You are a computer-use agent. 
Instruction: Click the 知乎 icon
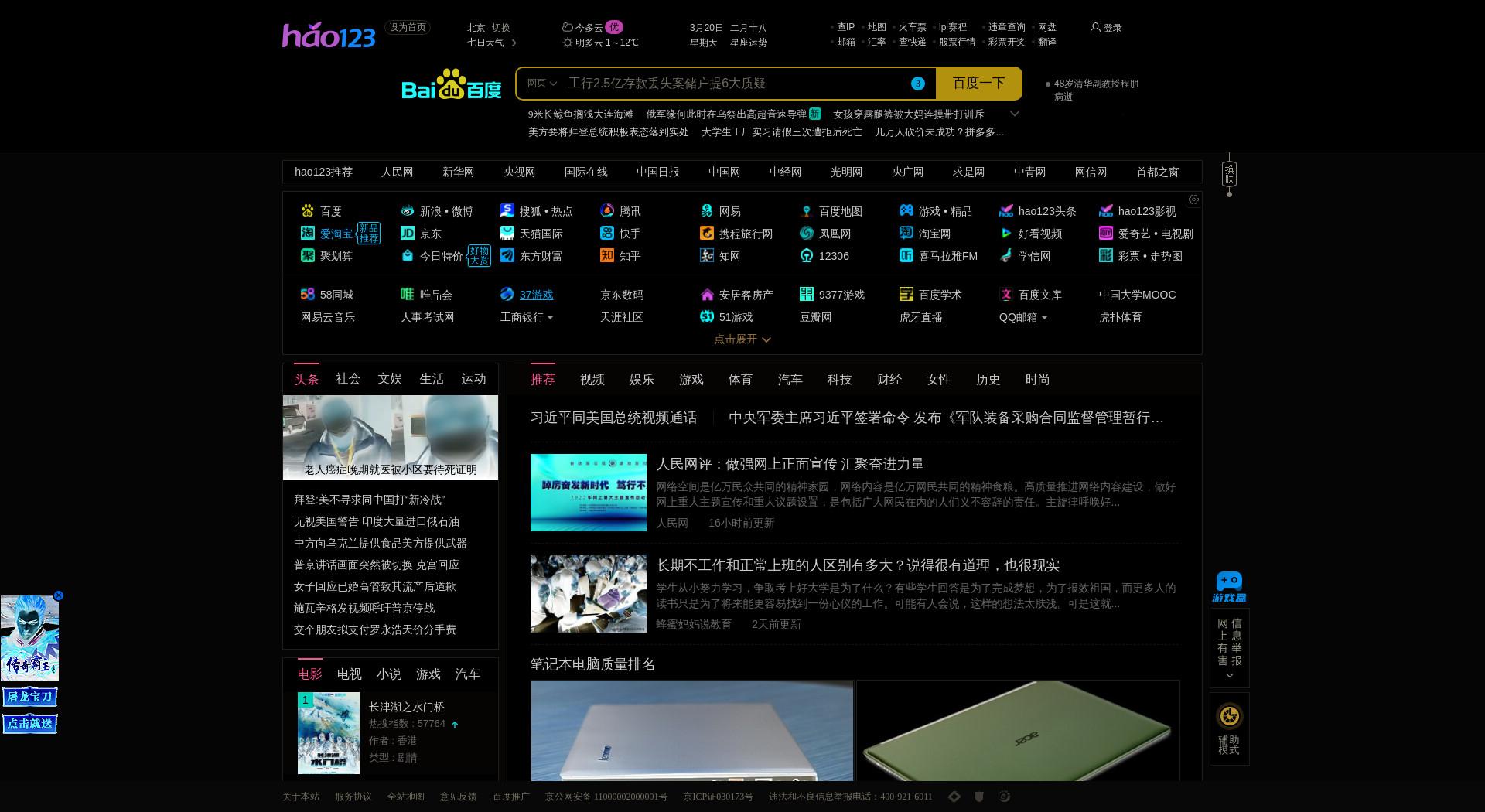point(607,255)
